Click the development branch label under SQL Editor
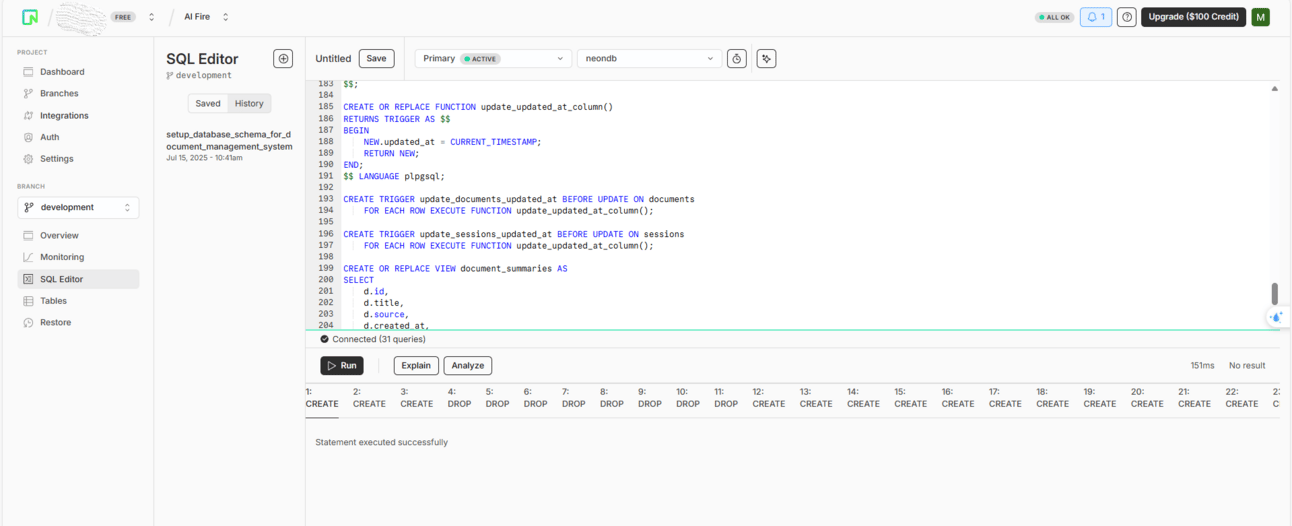1292x526 pixels. (199, 76)
